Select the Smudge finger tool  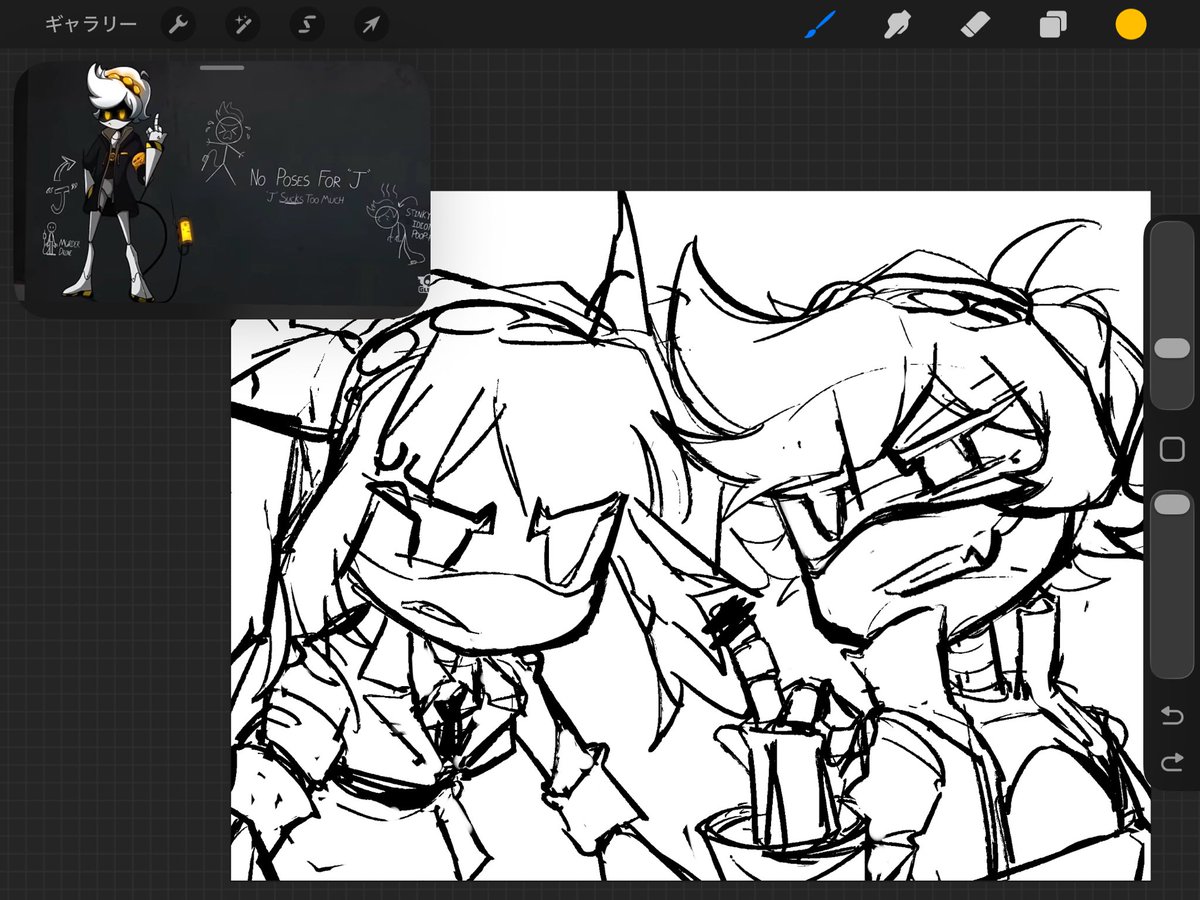[898, 25]
